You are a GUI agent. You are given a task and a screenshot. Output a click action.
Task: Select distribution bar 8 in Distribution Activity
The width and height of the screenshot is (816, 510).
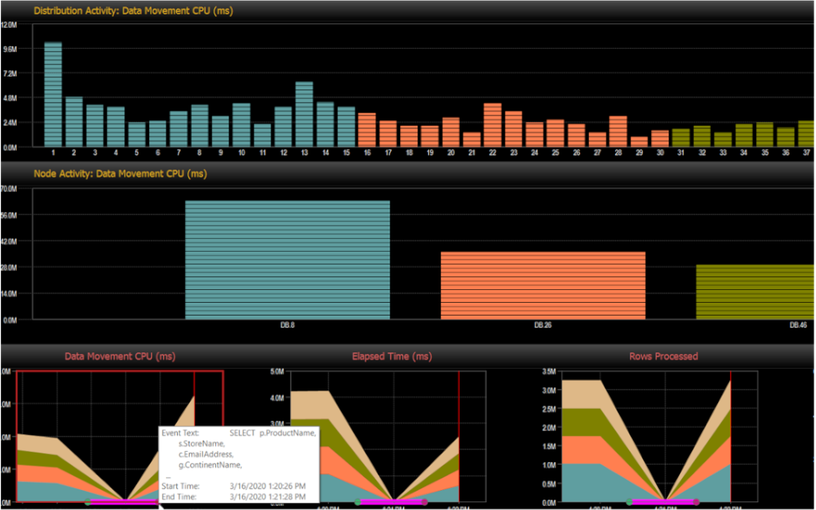tap(199, 126)
